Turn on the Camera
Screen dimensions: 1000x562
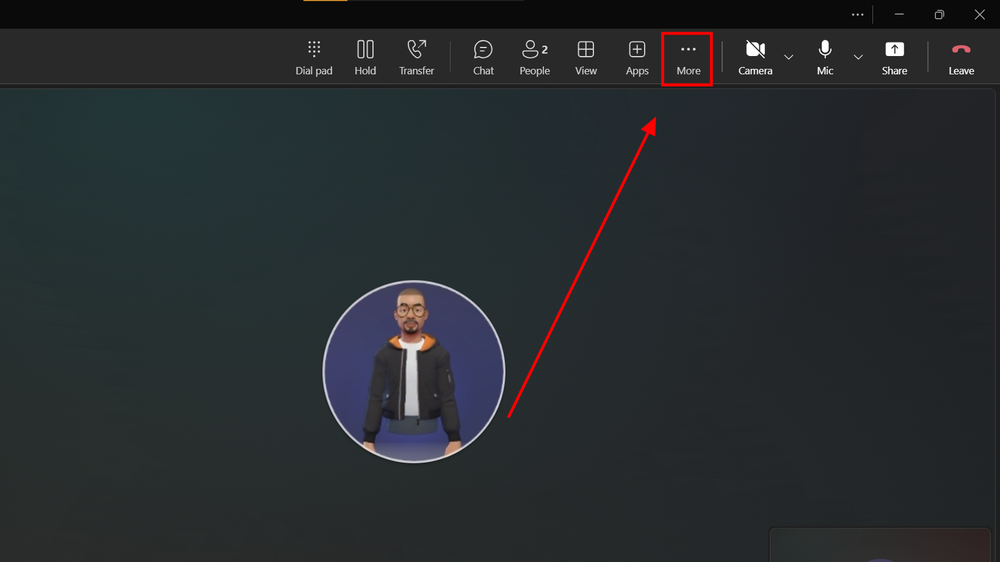click(x=755, y=57)
